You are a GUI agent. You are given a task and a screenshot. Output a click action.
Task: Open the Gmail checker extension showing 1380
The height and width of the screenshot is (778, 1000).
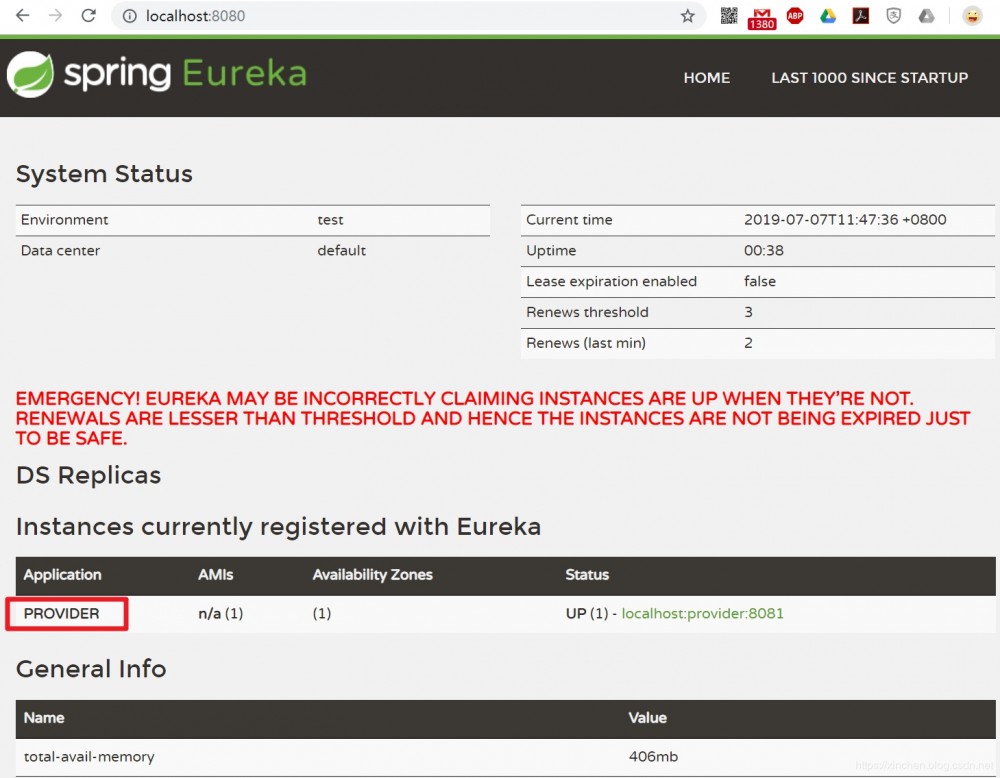click(761, 18)
